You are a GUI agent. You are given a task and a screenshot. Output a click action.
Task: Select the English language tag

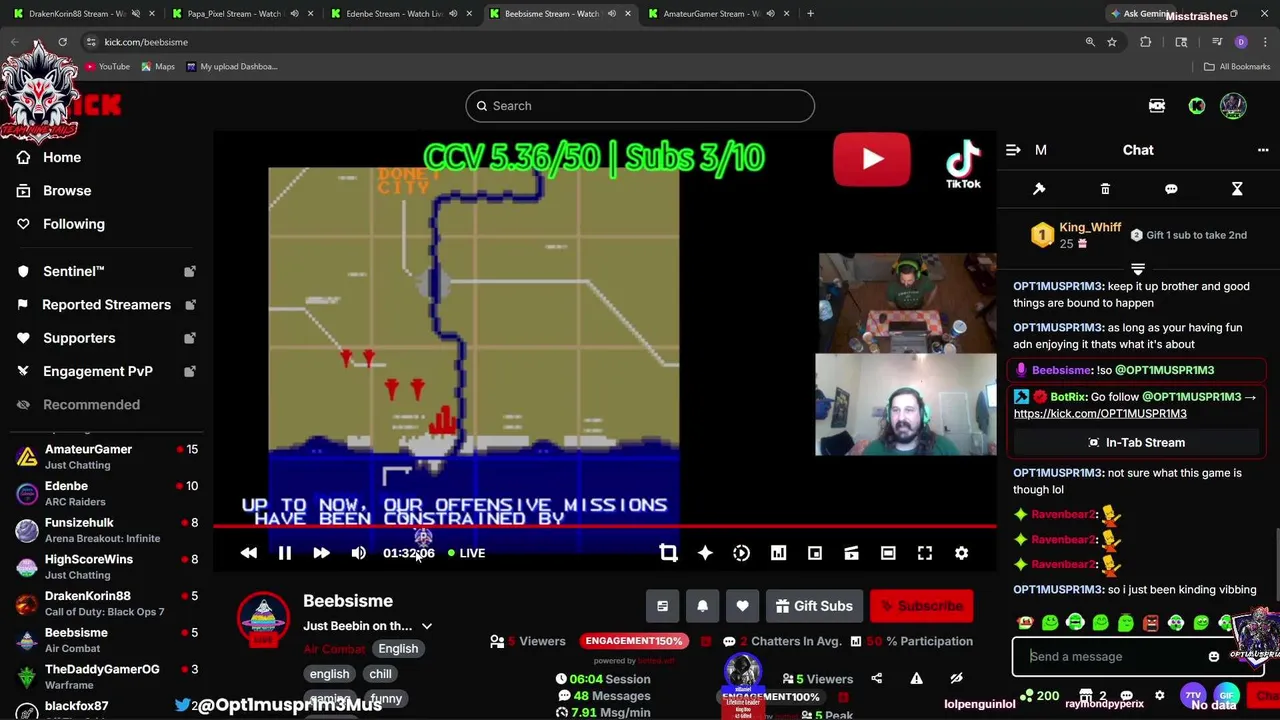(x=398, y=649)
